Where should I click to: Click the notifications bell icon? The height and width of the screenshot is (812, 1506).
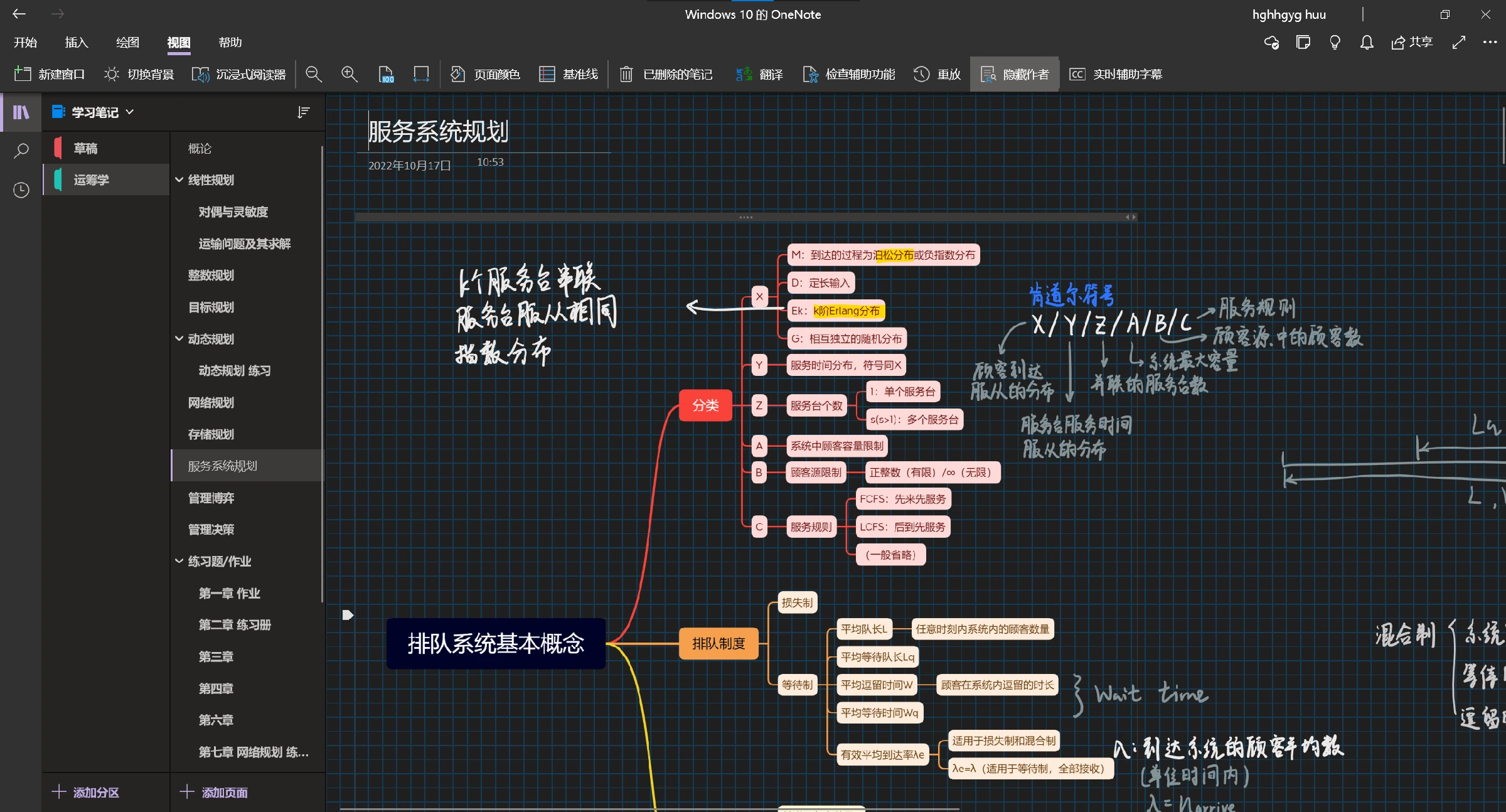coord(1367,43)
